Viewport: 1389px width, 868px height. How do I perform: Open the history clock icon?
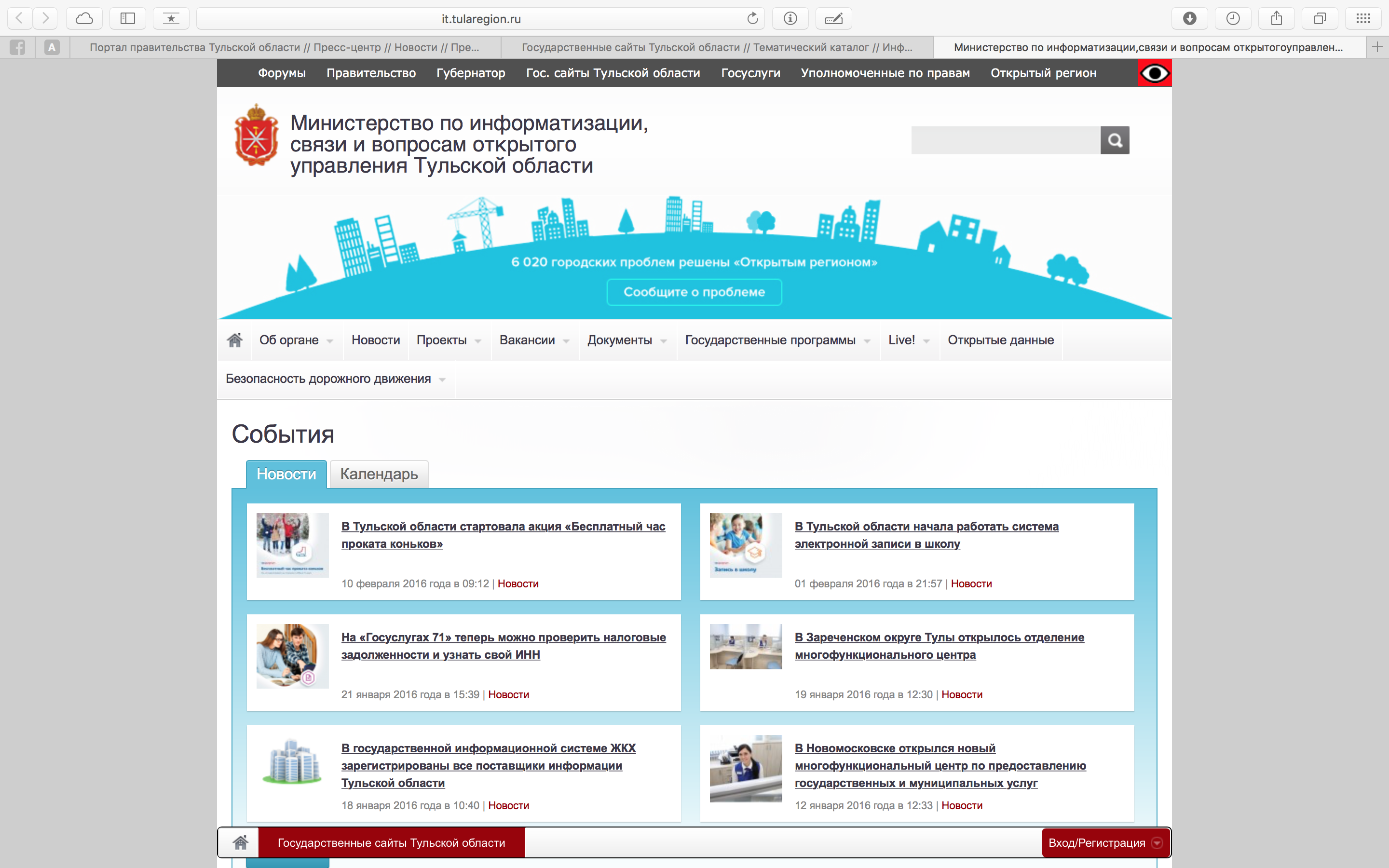[1233, 18]
